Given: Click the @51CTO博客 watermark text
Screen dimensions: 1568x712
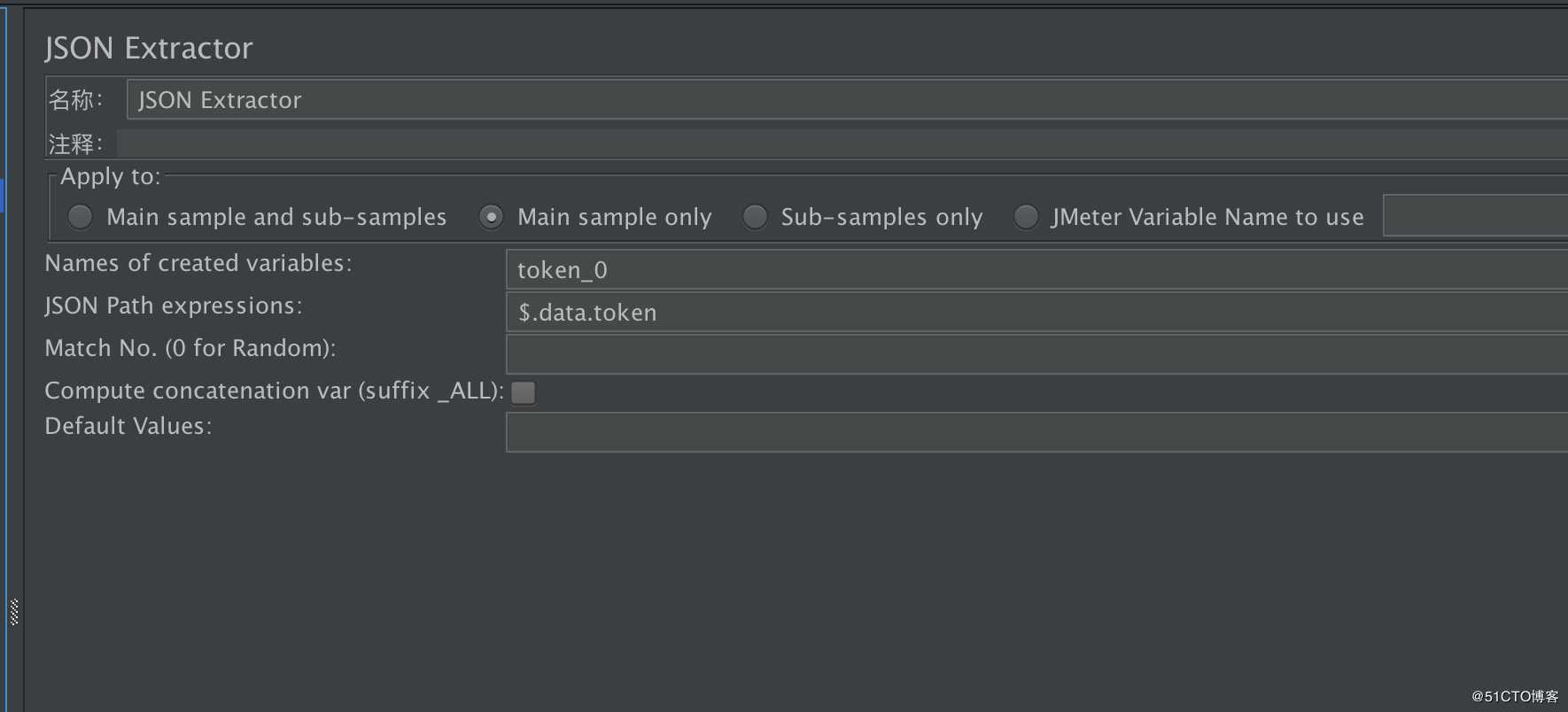Looking at the screenshot, I should (1515, 696).
